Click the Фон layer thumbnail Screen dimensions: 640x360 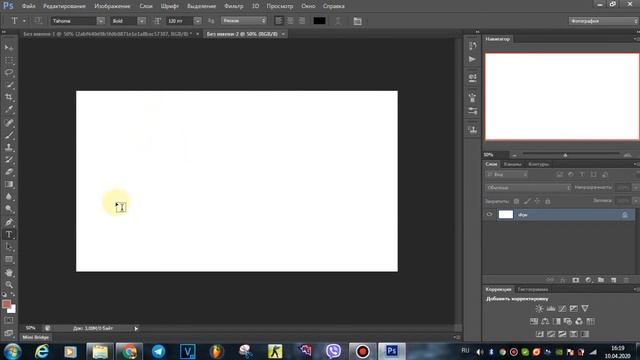click(x=506, y=214)
